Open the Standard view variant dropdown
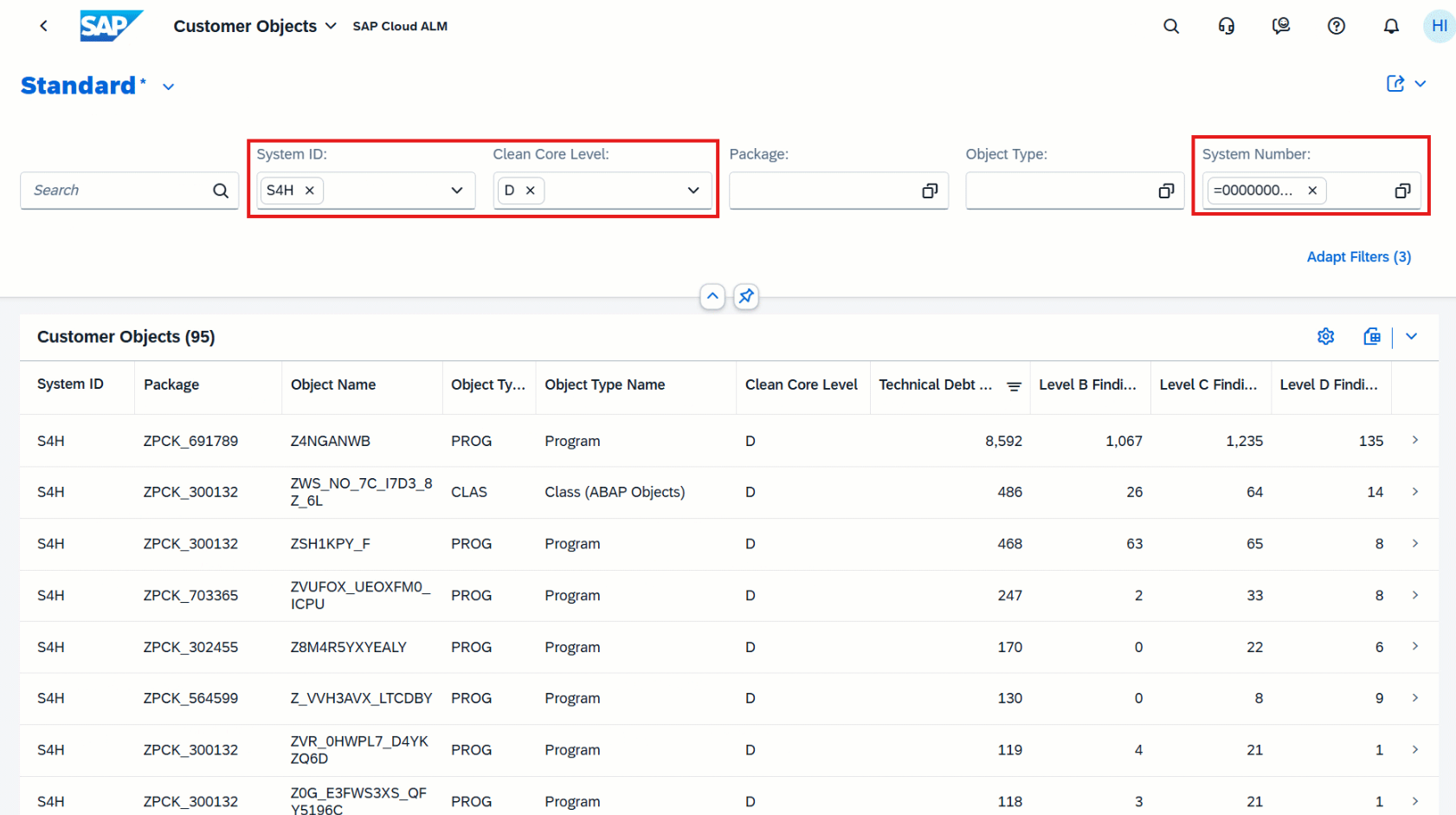 pos(169,87)
